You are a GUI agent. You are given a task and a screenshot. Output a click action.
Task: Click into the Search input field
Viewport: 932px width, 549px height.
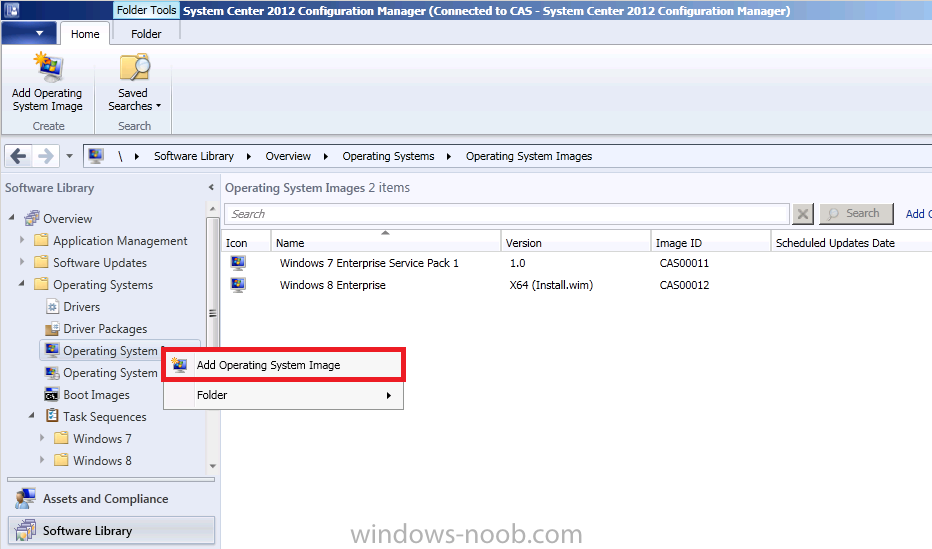click(507, 214)
